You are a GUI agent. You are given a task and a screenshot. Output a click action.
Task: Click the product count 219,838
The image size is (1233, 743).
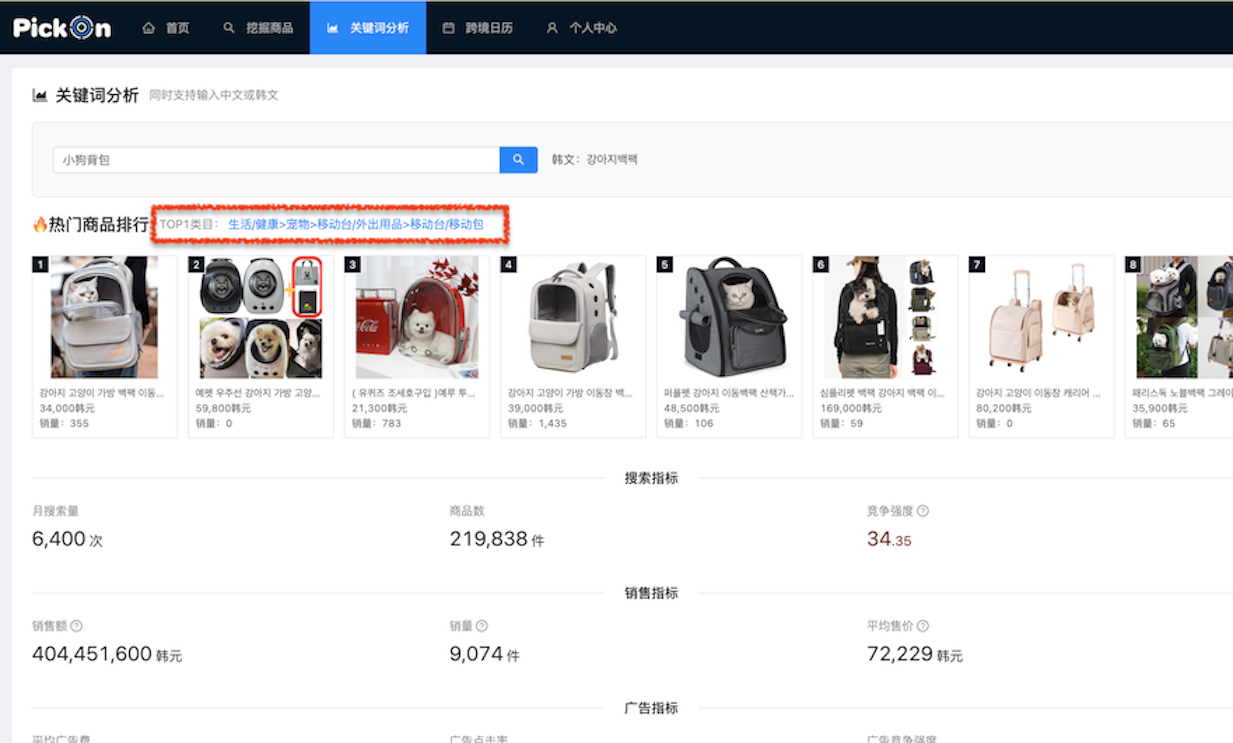point(489,539)
